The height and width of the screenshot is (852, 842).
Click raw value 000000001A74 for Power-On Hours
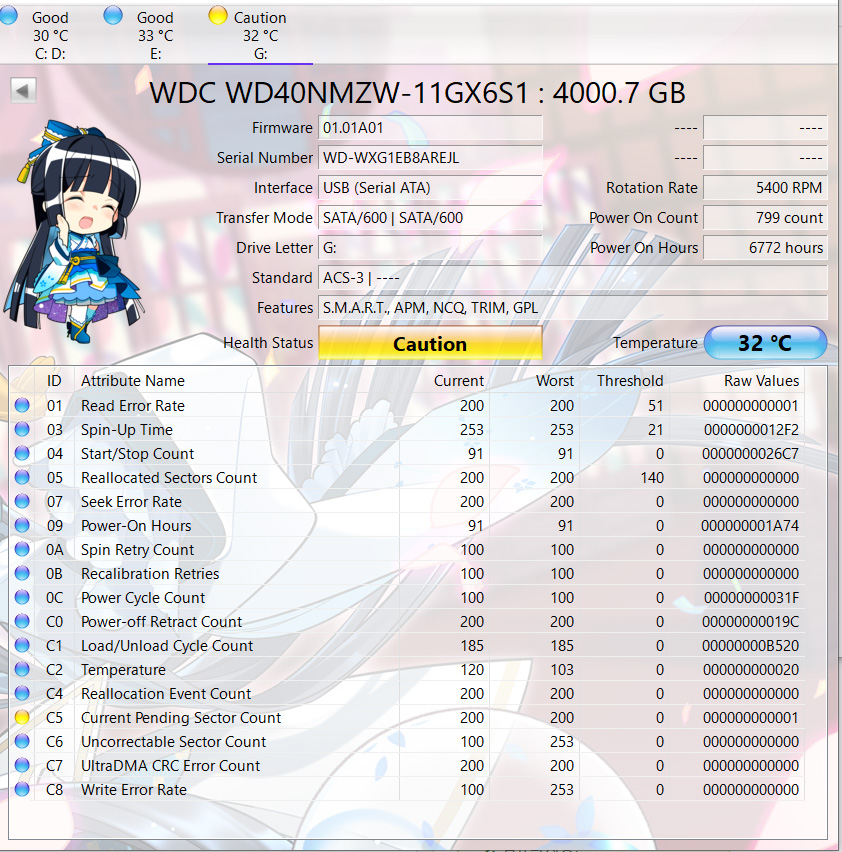[x=750, y=525]
